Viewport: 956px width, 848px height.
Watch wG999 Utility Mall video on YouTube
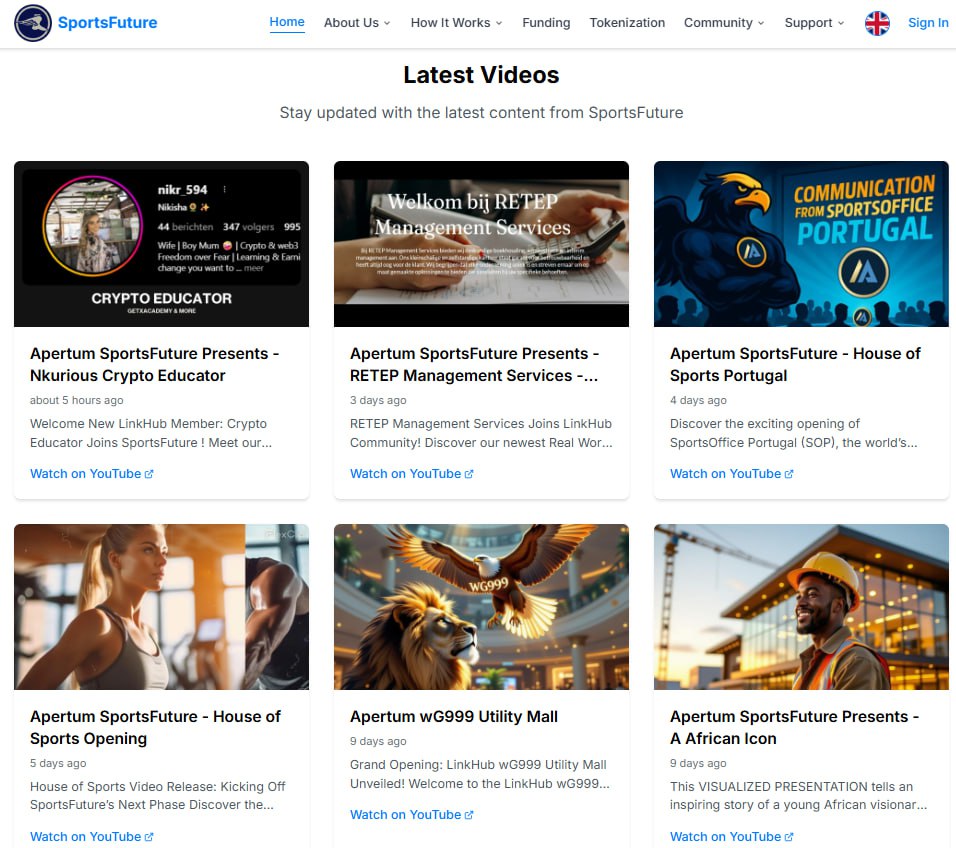point(411,815)
